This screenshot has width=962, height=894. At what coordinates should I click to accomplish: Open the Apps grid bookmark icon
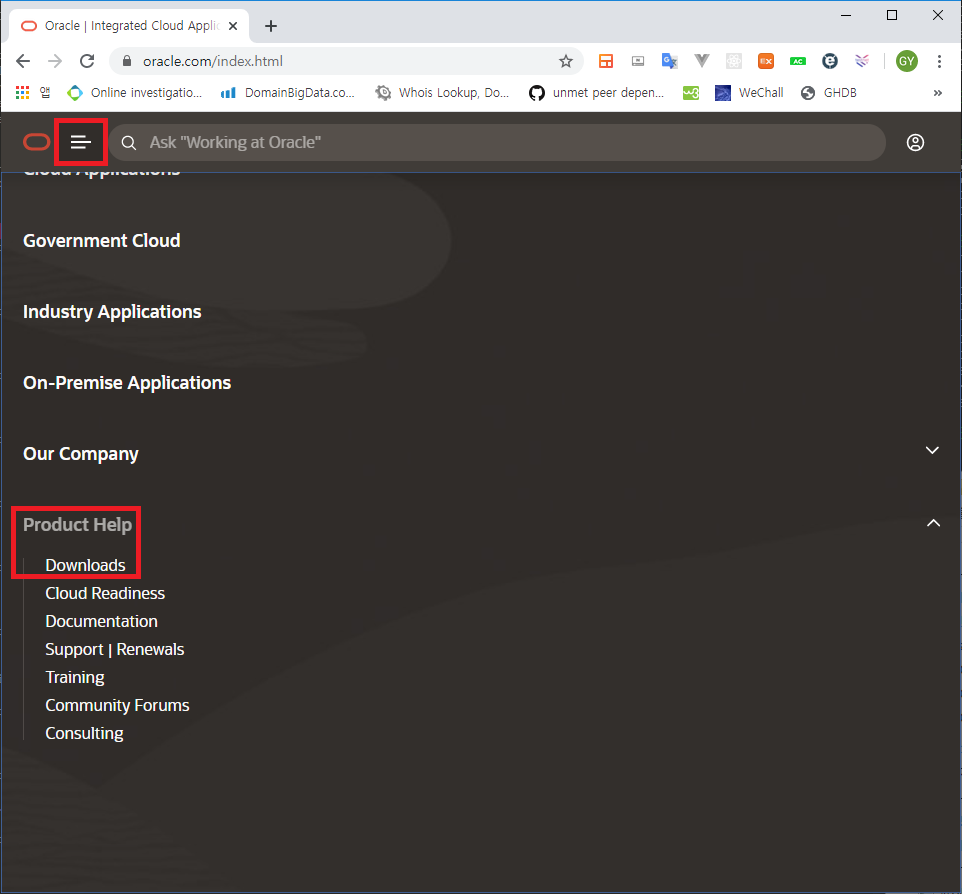(x=23, y=93)
